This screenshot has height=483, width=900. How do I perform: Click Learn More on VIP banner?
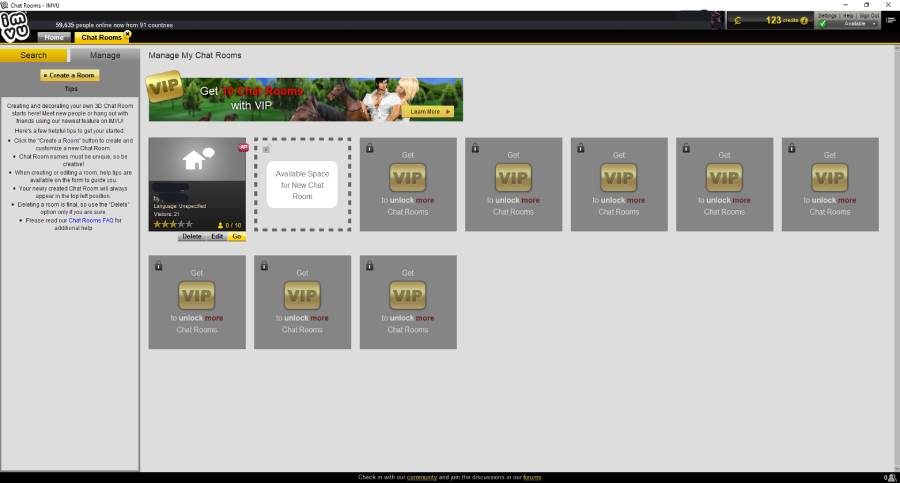pyautogui.click(x=428, y=111)
